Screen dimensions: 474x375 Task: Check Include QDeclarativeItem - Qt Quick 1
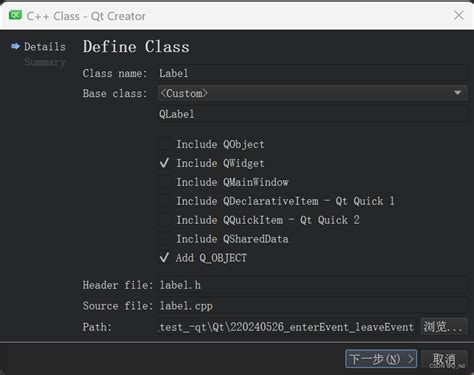pyautogui.click(x=164, y=201)
